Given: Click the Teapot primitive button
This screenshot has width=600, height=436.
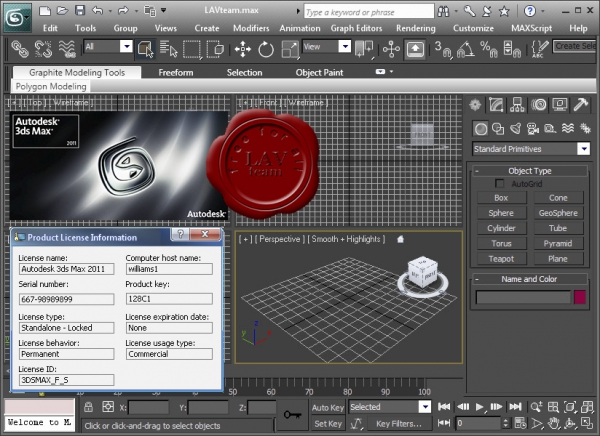Looking at the screenshot, I should [501, 259].
